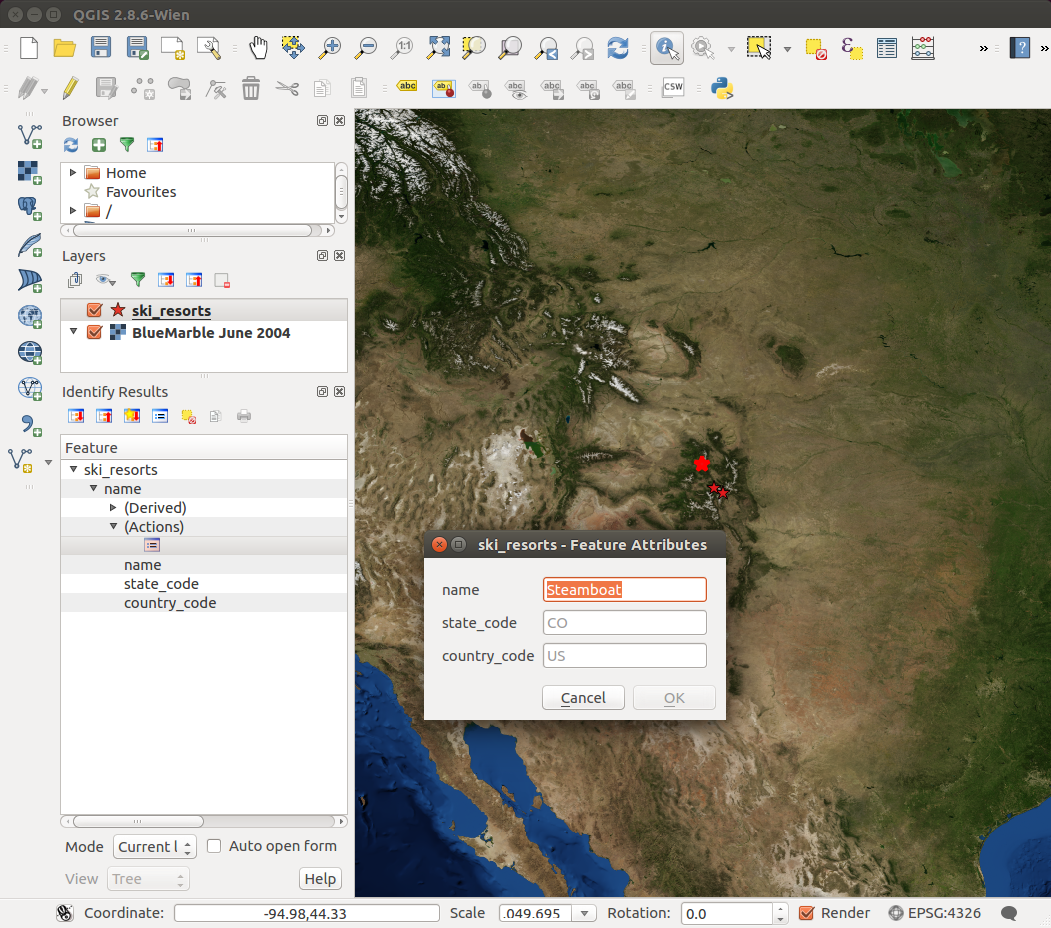
Task: Enable the Auto open form checkbox
Action: click(x=214, y=846)
